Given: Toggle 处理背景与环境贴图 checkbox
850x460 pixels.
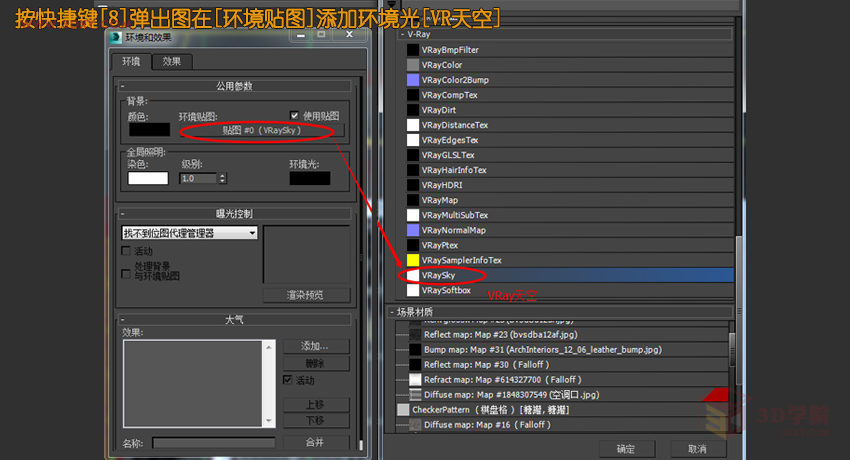Looking at the screenshot, I should point(126,274).
